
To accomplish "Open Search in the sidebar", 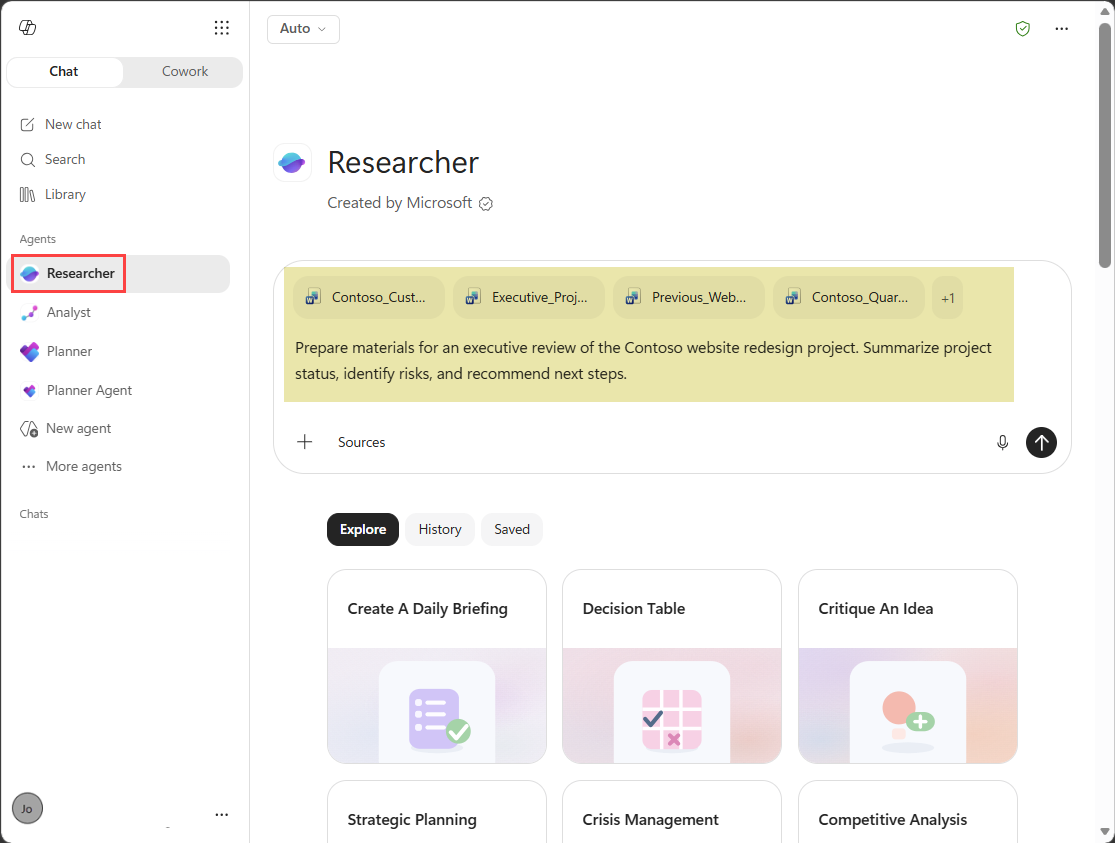I will tap(53, 159).
